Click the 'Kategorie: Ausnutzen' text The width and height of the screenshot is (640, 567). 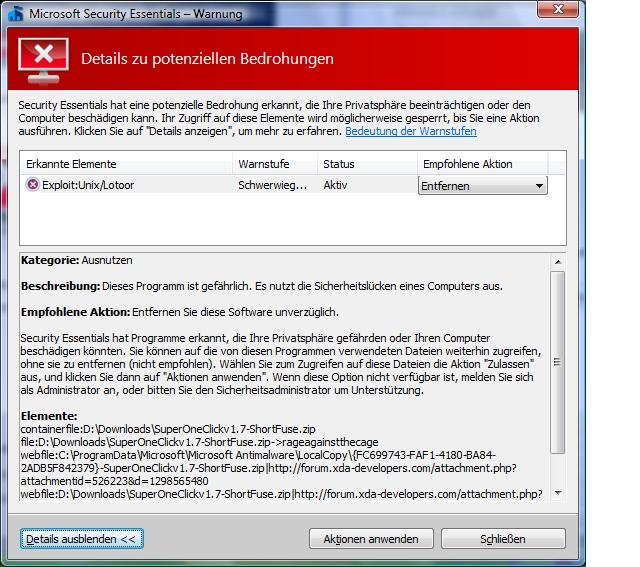click(77, 260)
